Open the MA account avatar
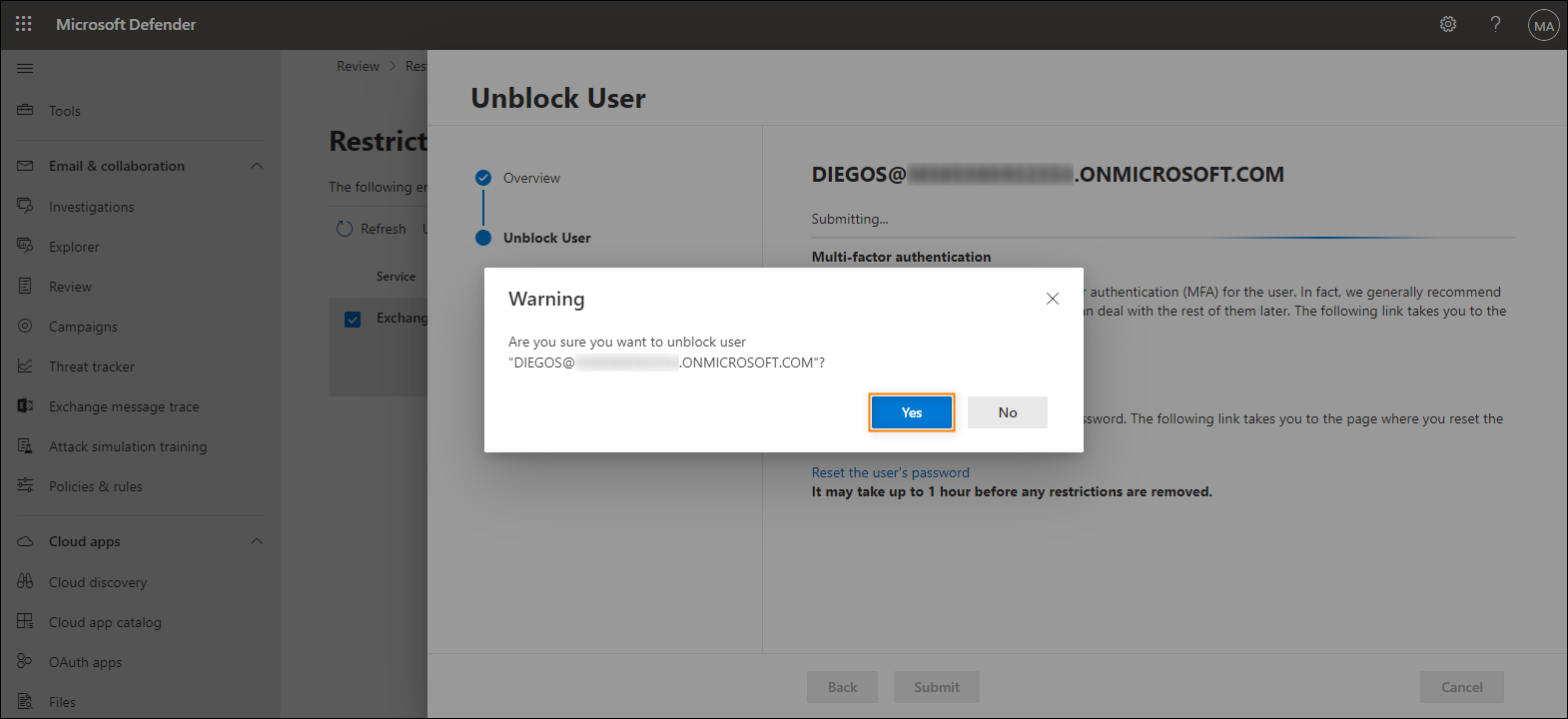The image size is (1568, 719). 1544,26
